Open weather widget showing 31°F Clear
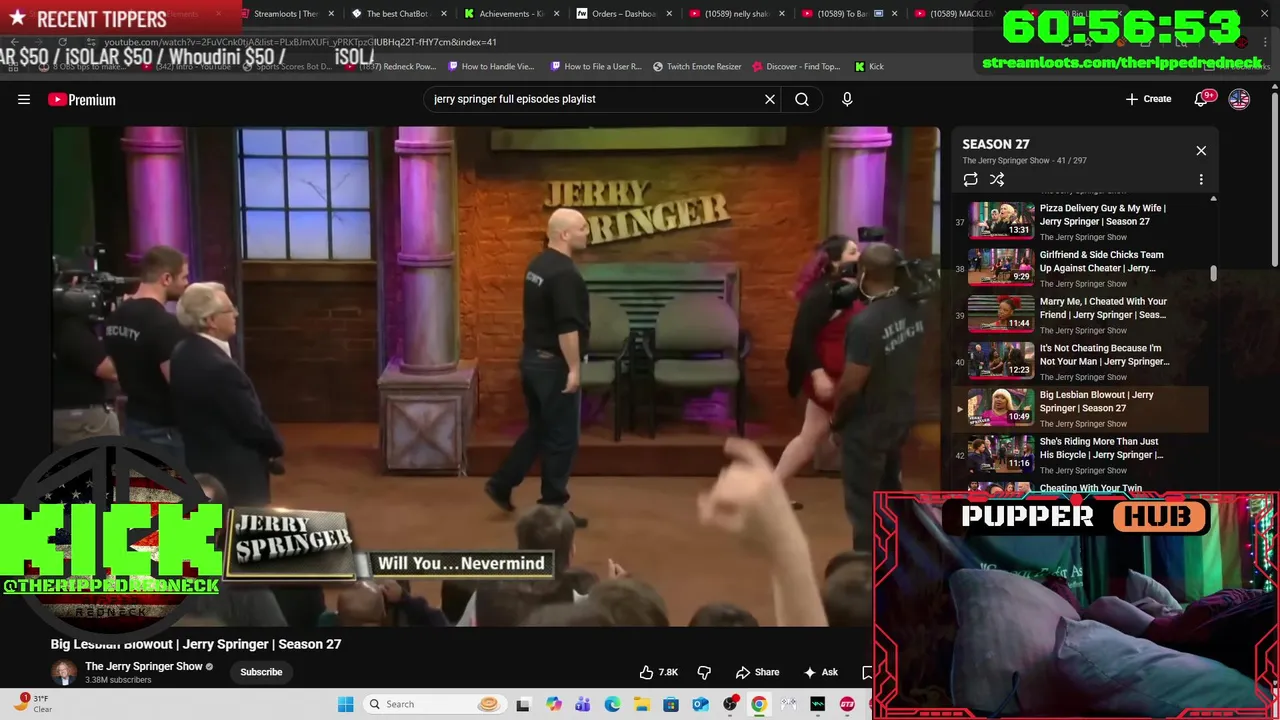1280x720 pixels. (x=33, y=704)
